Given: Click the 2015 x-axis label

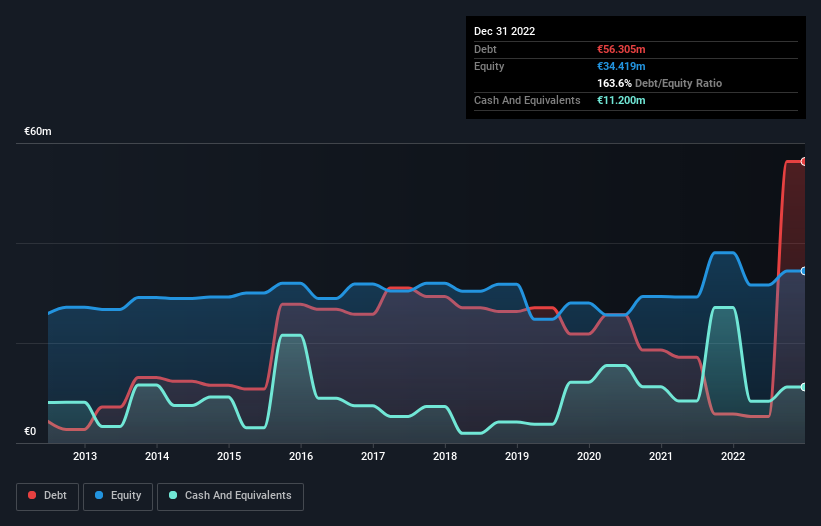Looking at the screenshot, I should click(x=229, y=456).
